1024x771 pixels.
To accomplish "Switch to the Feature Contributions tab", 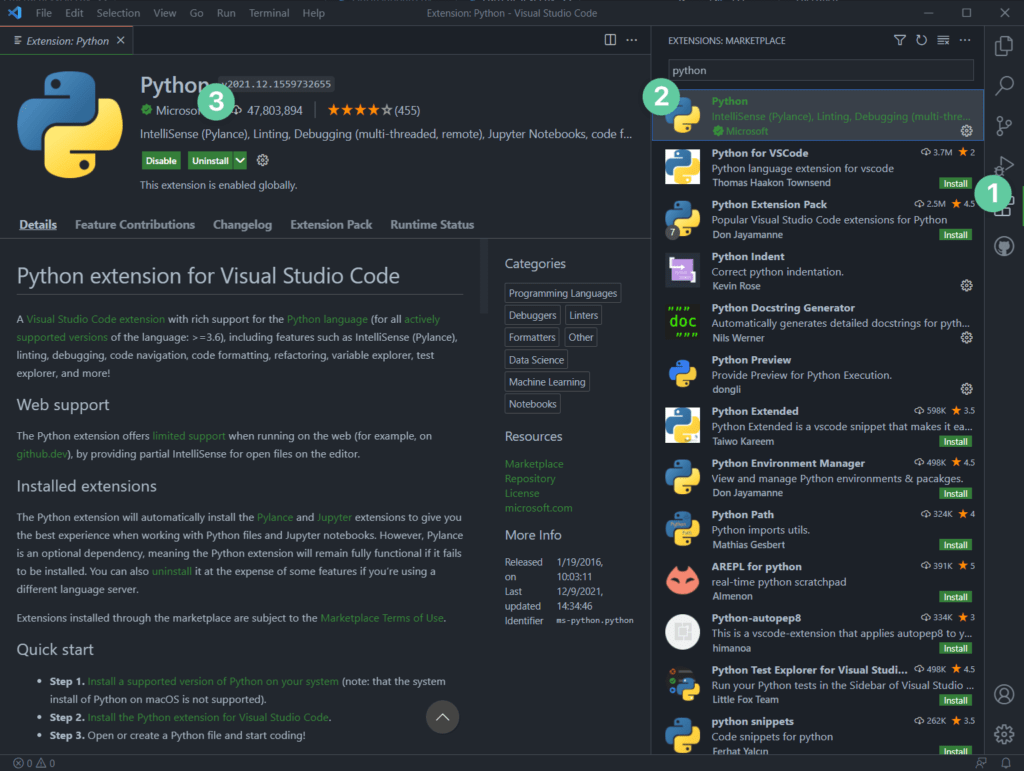I will [135, 225].
